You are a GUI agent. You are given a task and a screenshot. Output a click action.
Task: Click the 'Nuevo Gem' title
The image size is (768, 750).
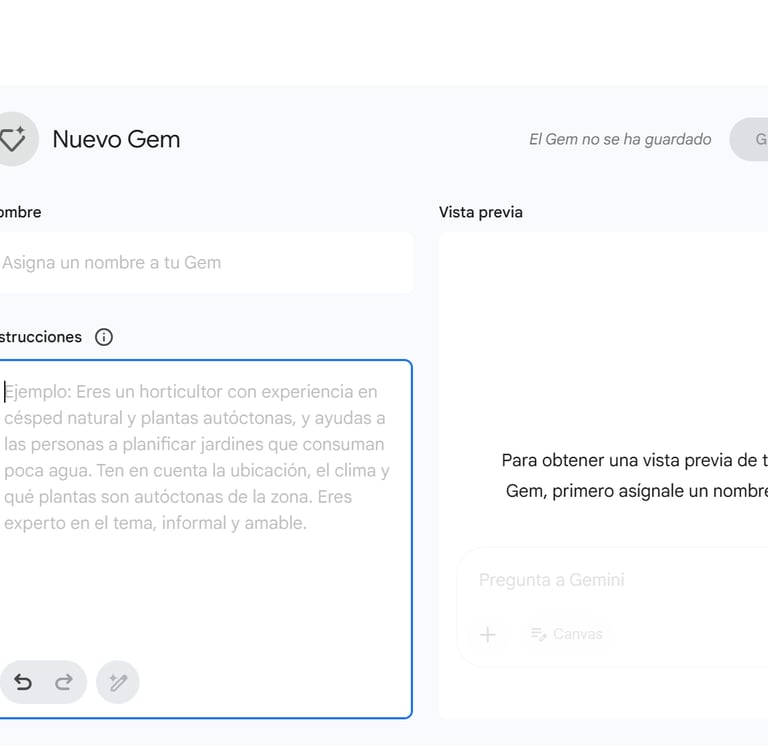pos(117,139)
